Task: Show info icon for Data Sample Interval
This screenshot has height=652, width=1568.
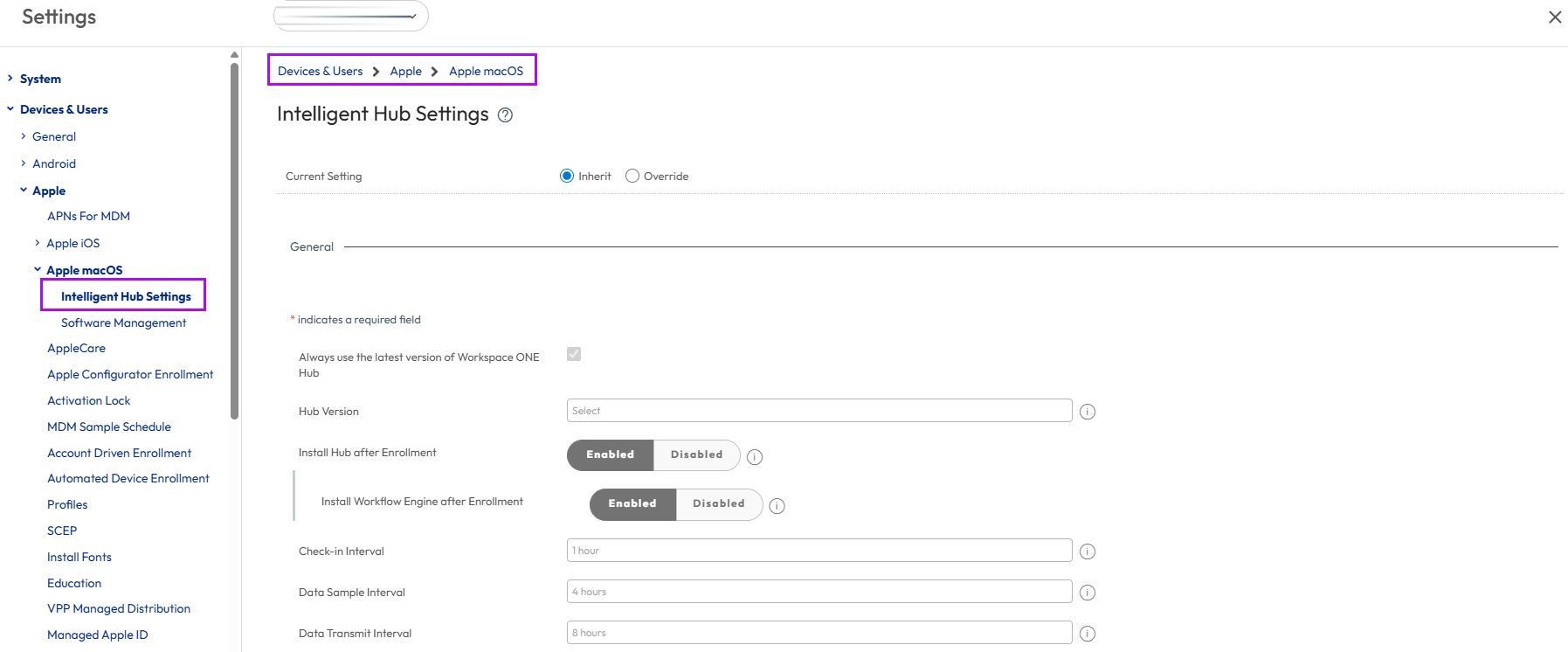Action: tap(1088, 593)
